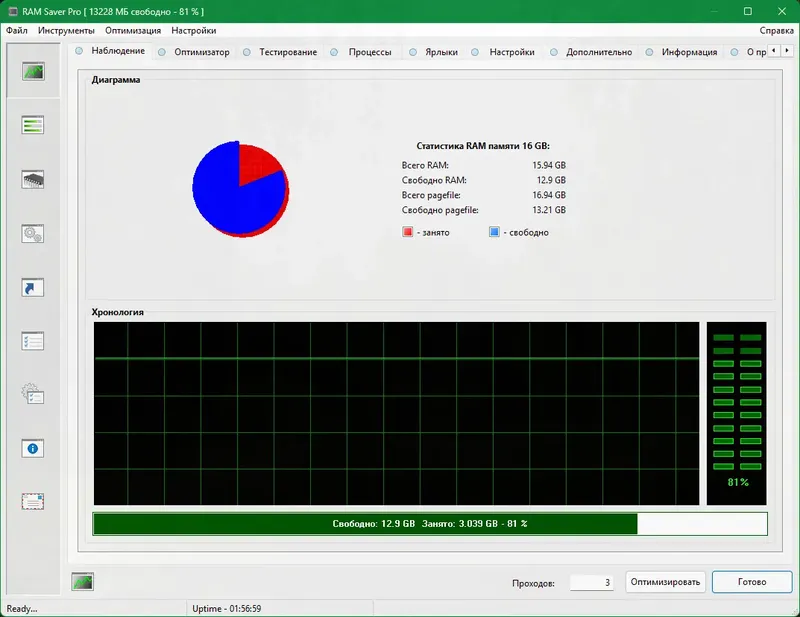Open the shortcuts arrow icon in sidebar

(35, 287)
